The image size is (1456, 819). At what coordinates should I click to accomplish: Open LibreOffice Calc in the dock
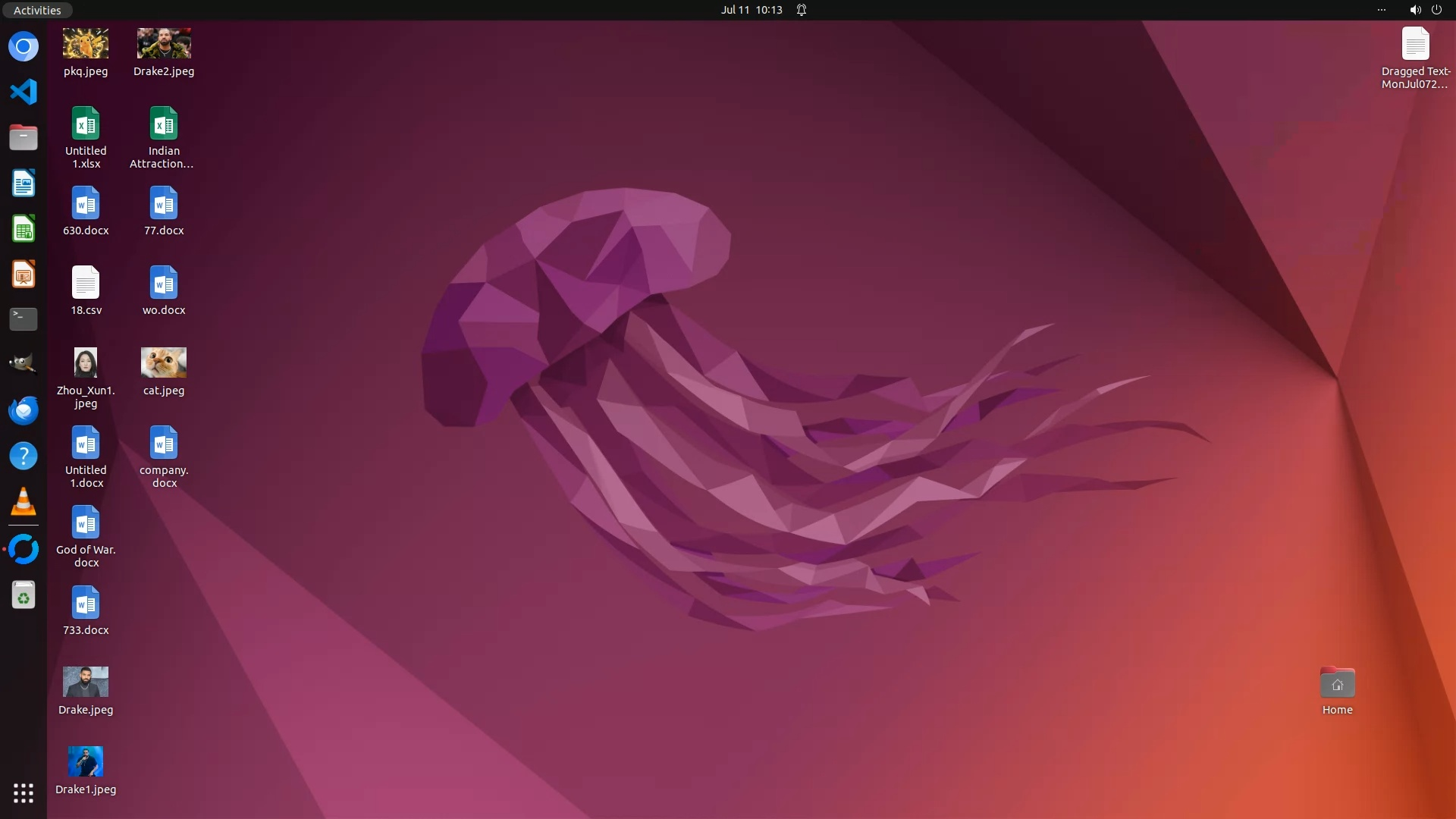point(24,229)
